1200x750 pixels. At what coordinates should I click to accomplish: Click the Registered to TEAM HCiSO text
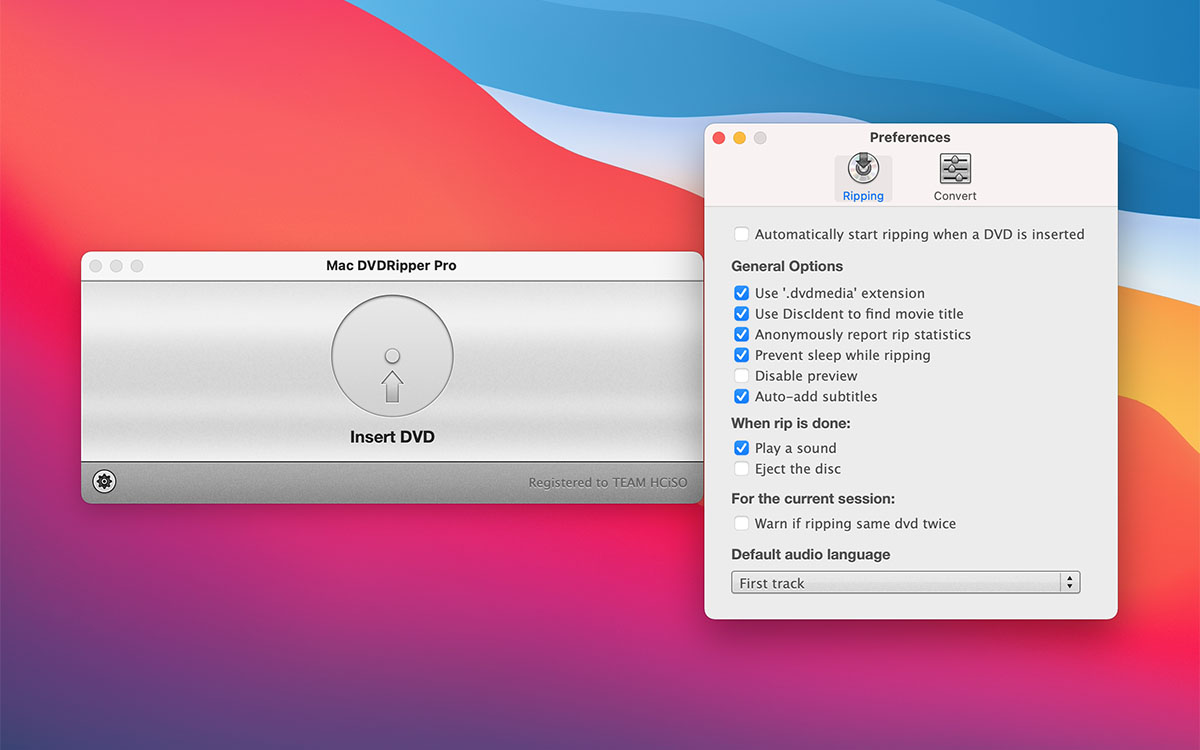click(608, 483)
